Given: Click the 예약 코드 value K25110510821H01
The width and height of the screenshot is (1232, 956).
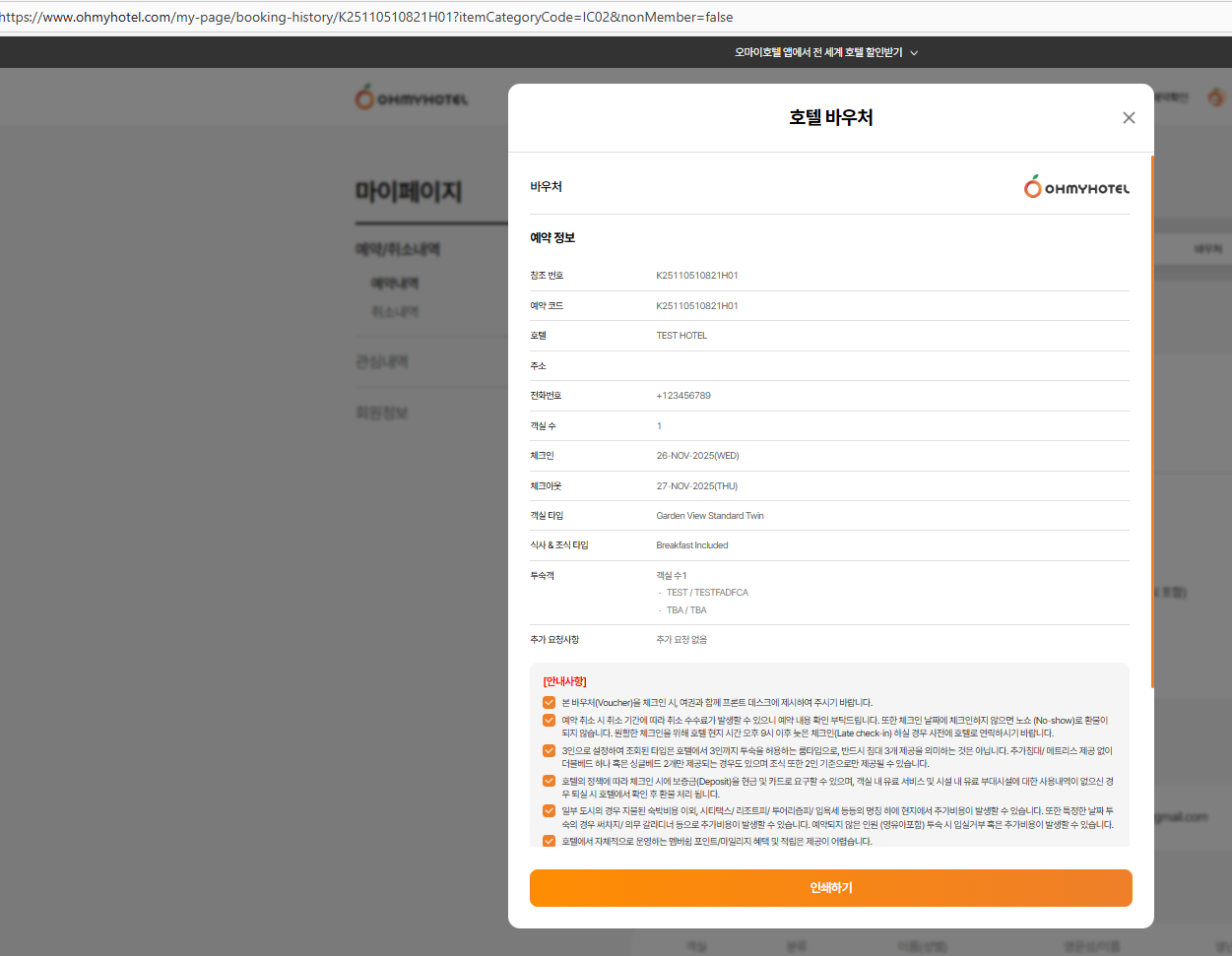Looking at the screenshot, I should tap(697, 306).
